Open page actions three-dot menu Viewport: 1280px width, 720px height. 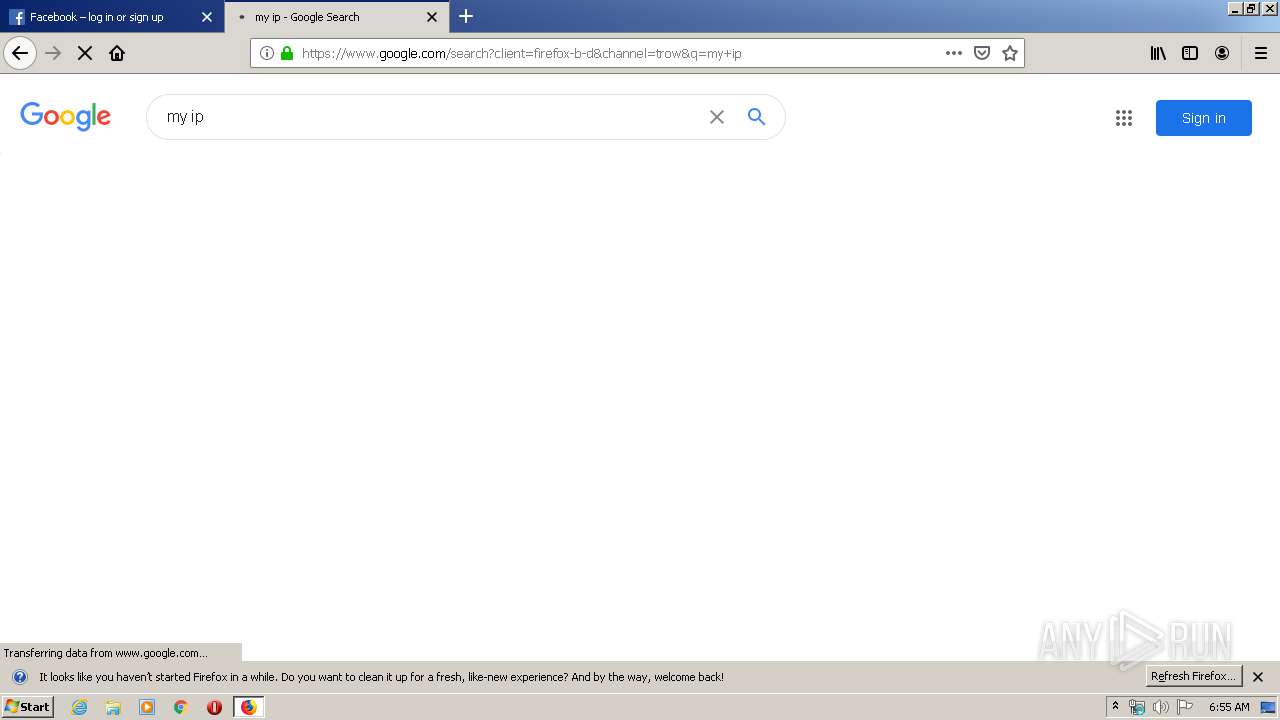coord(954,53)
